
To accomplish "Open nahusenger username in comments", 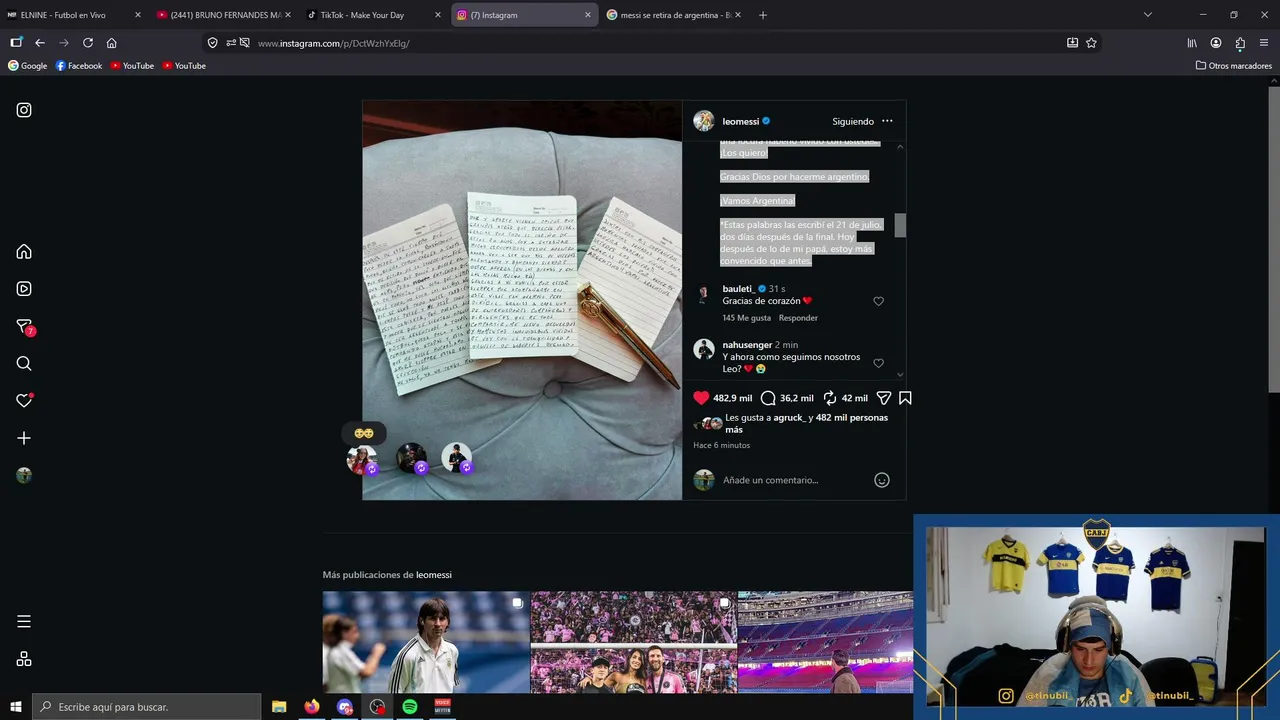I will click(748, 345).
